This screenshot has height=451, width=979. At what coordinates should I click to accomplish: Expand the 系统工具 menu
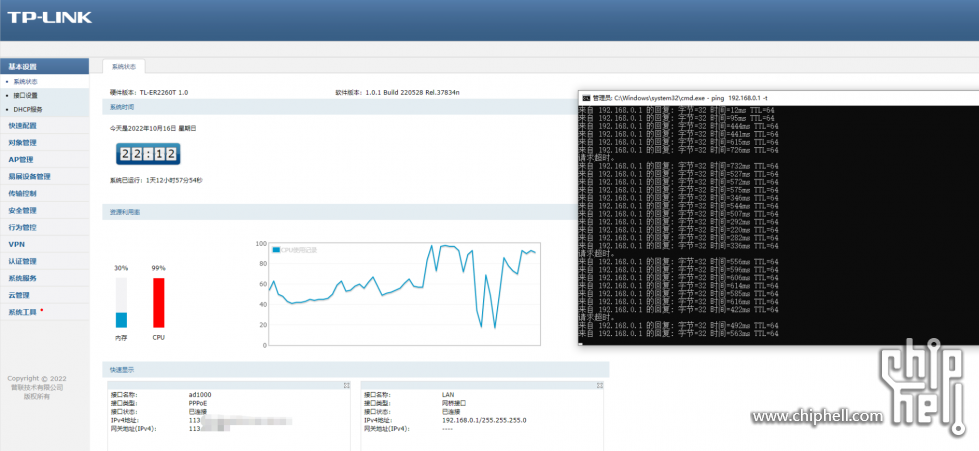coord(44,312)
